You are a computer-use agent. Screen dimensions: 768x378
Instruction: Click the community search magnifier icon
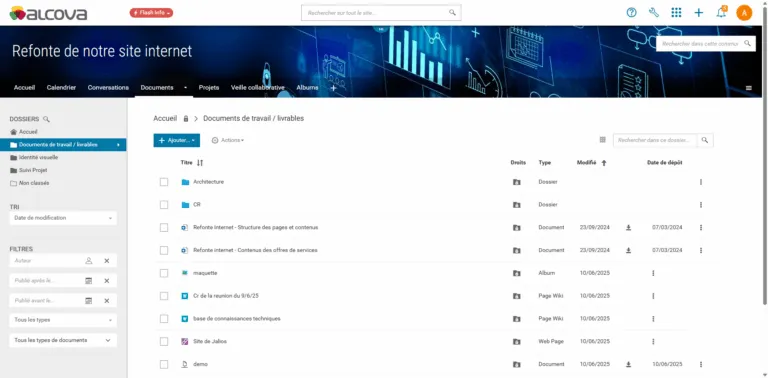[x=747, y=44]
